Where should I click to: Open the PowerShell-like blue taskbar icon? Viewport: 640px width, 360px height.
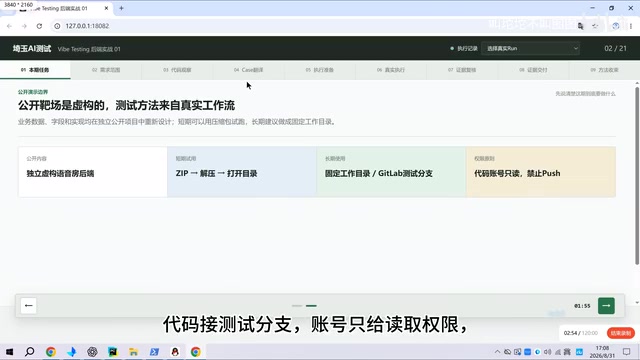pos(154,351)
